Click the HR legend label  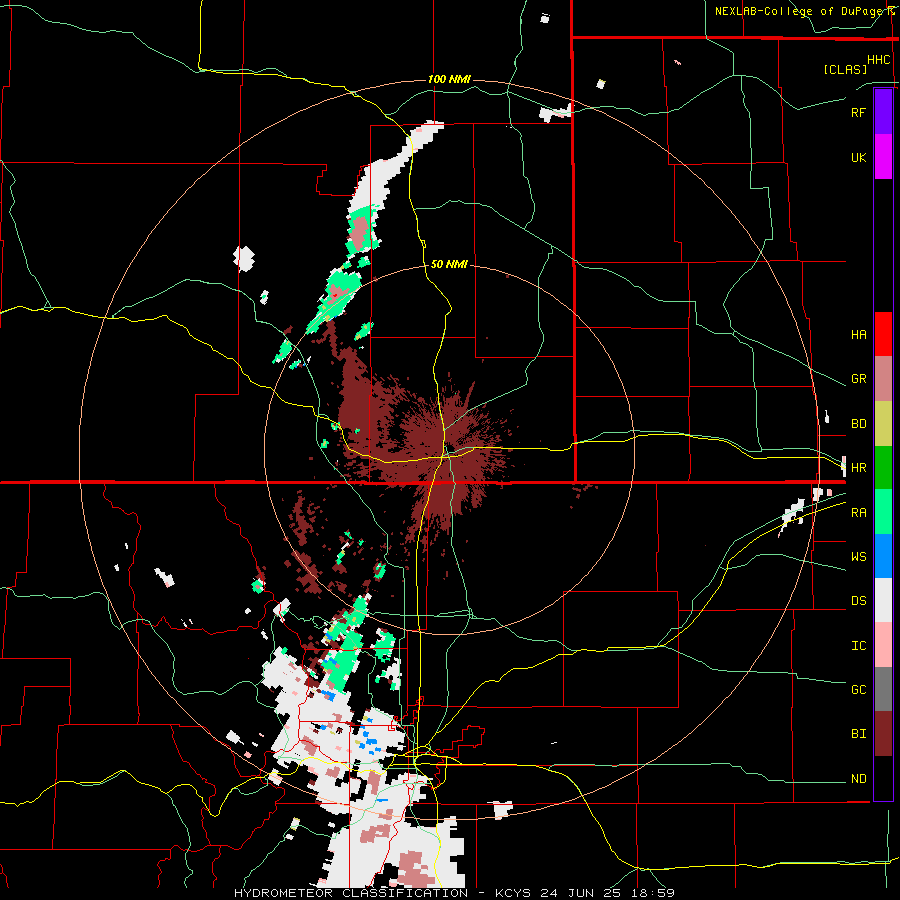[x=858, y=468]
